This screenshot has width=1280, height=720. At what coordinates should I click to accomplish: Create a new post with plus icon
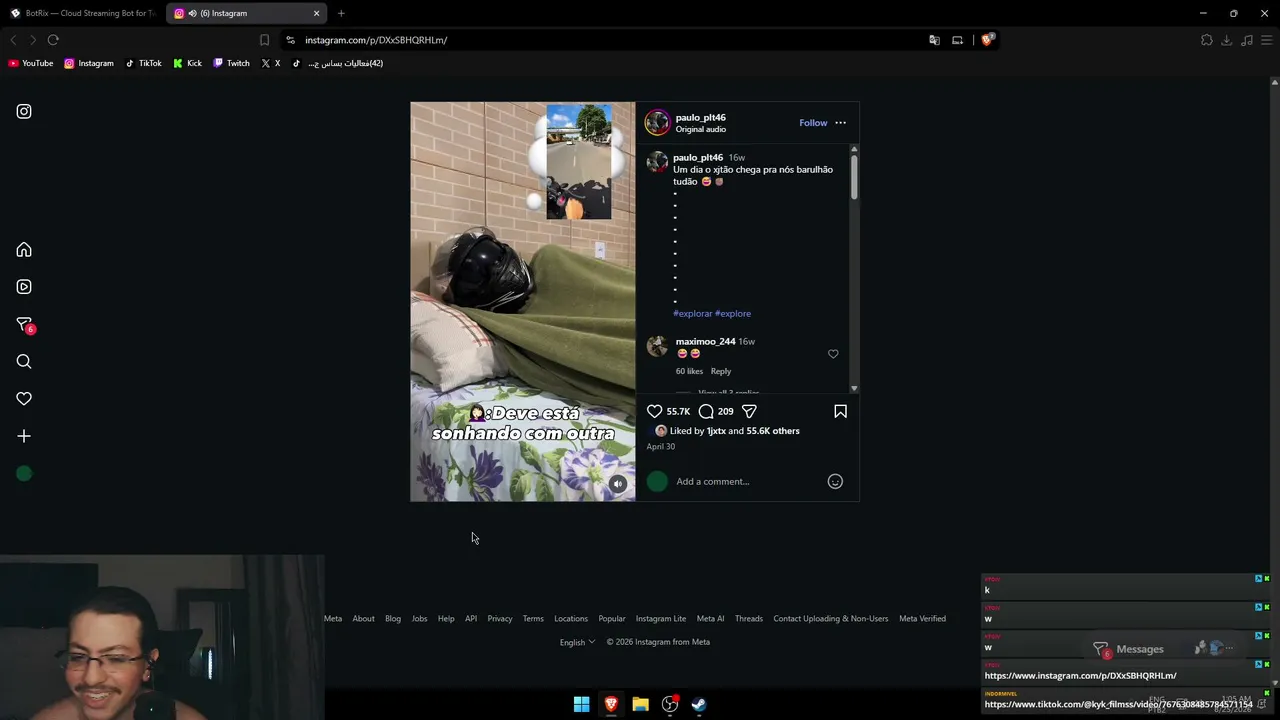pyautogui.click(x=24, y=436)
